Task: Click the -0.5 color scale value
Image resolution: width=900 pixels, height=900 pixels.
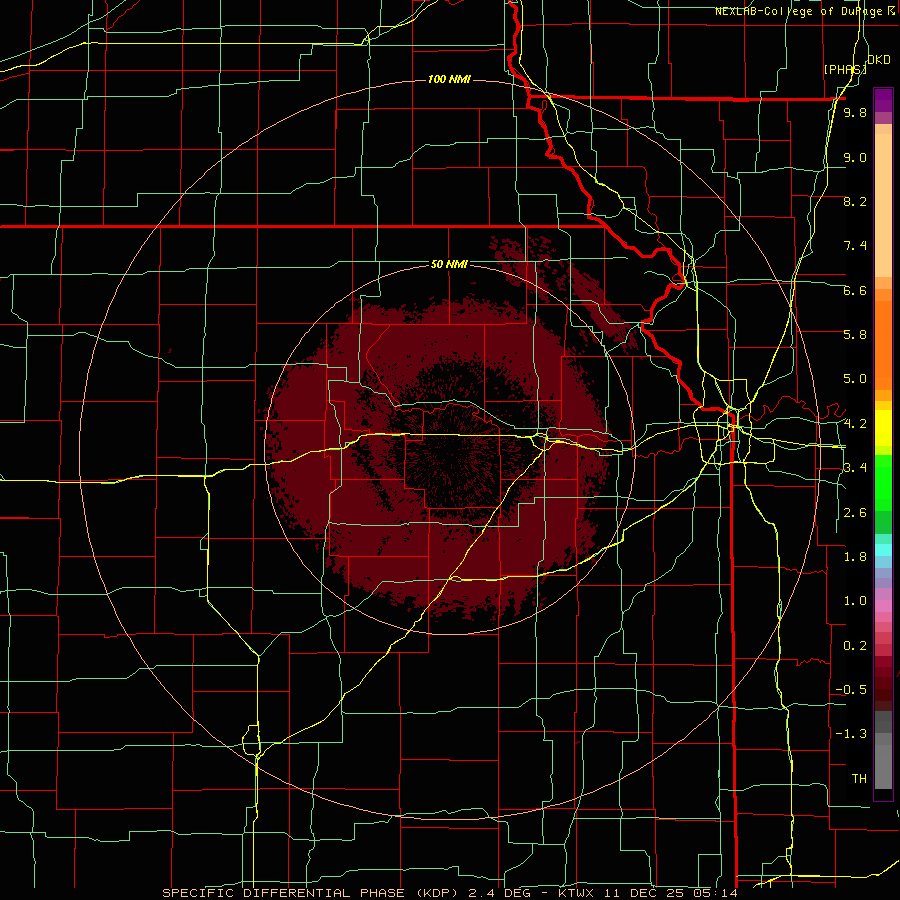Action: [x=851, y=689]
